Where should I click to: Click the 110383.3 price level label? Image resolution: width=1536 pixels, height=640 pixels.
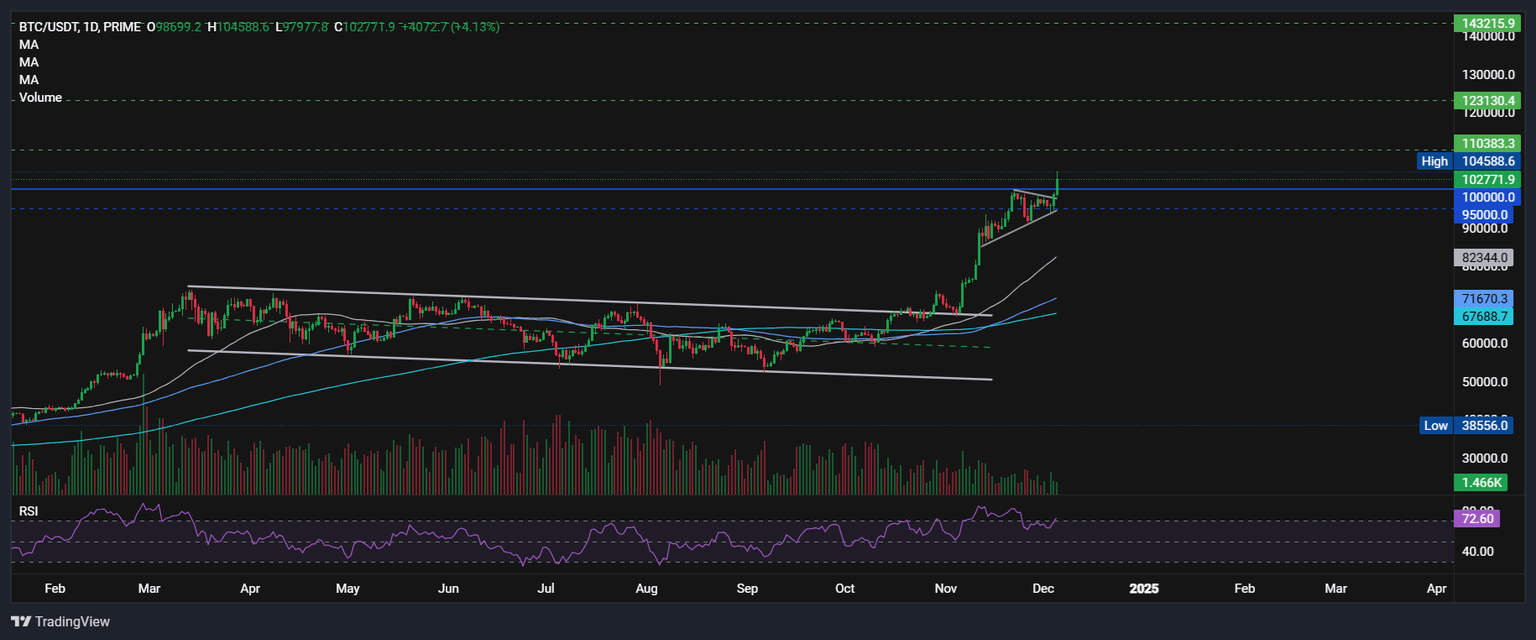(1486, 143)
